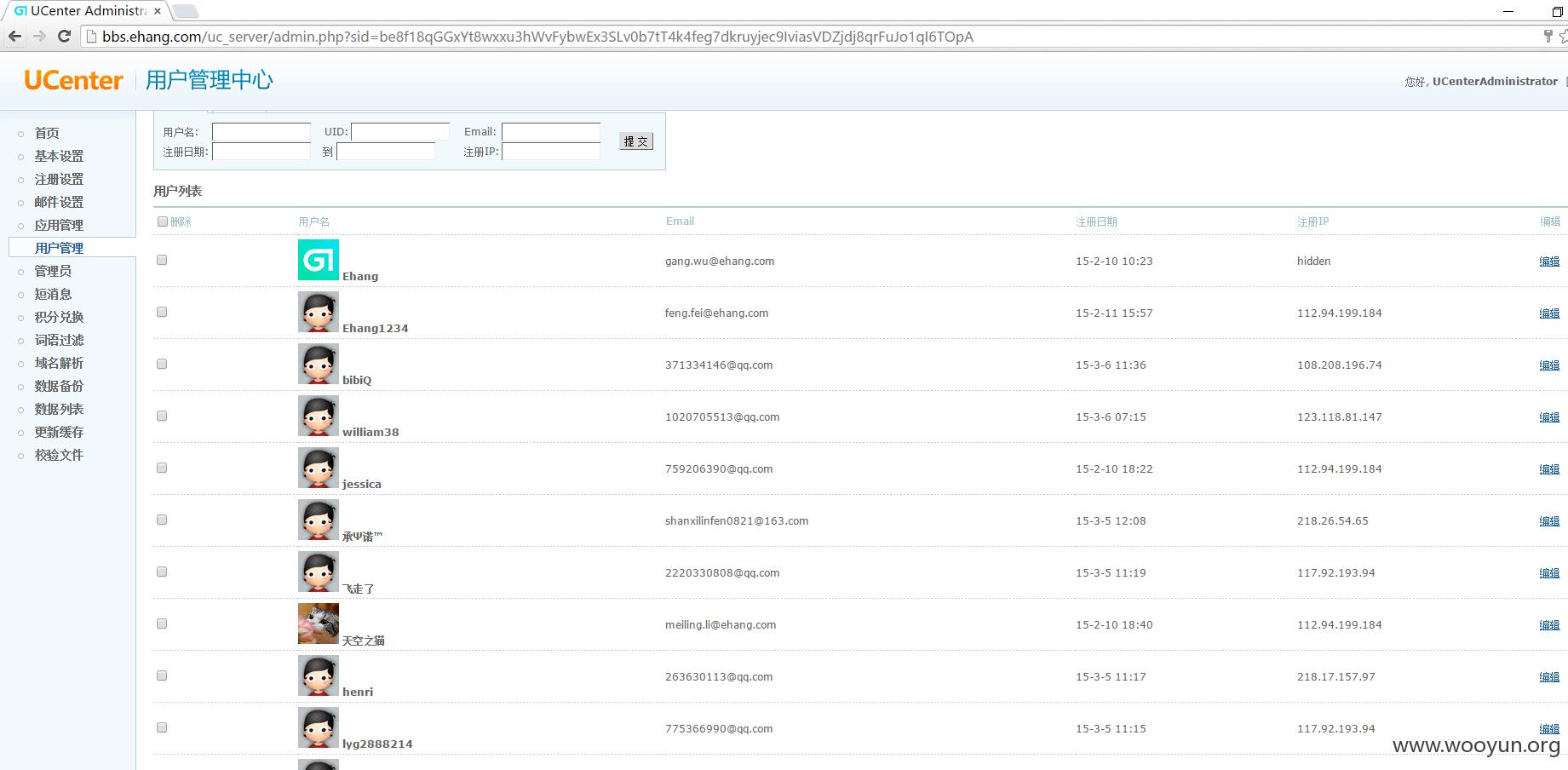Screen dimensions: 1568x770
Task: Open 数据备份 in the sidebar
Action: click(x=59, y=386)
